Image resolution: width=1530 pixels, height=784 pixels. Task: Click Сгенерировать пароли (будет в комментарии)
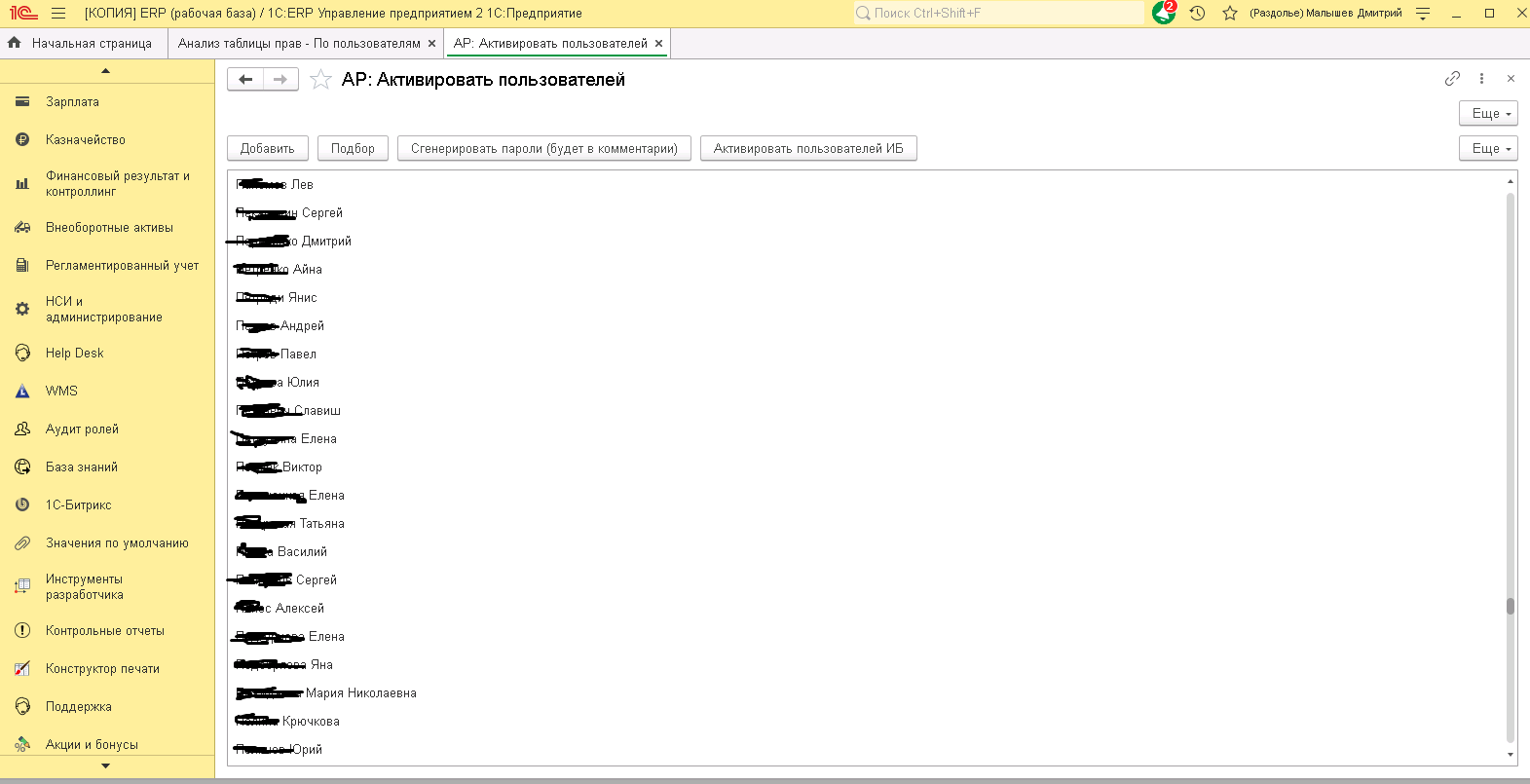pyautogui.click(x=544, y=148)
